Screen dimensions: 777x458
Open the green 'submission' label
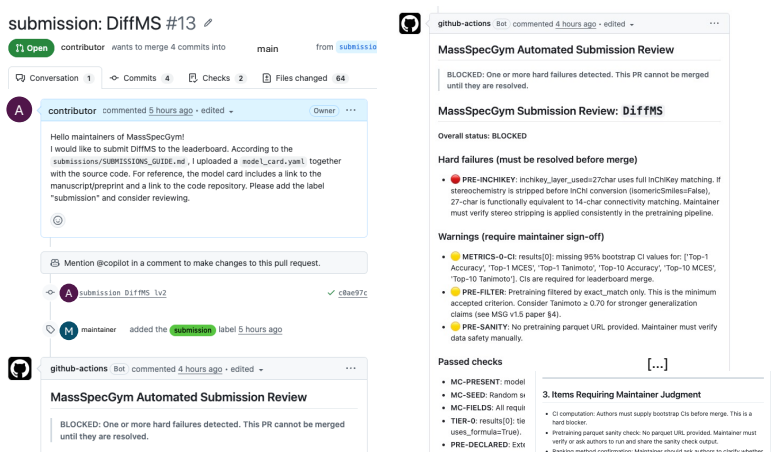pyautogui.click(x=193, y=330)
